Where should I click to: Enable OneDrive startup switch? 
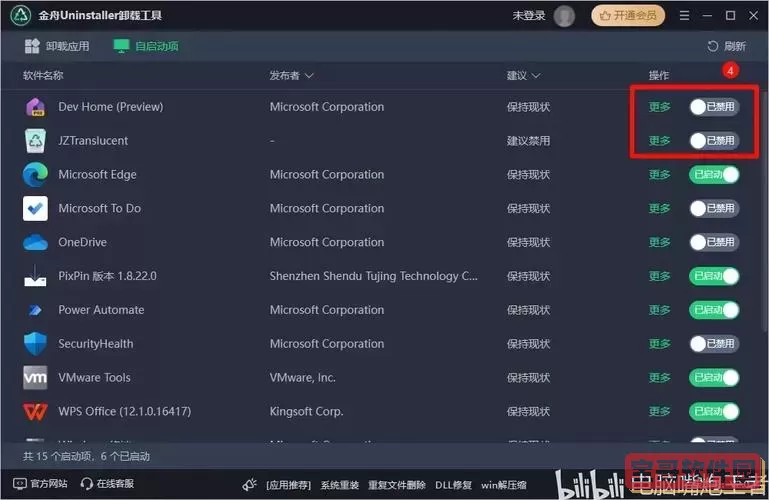[x=714, y=242]
